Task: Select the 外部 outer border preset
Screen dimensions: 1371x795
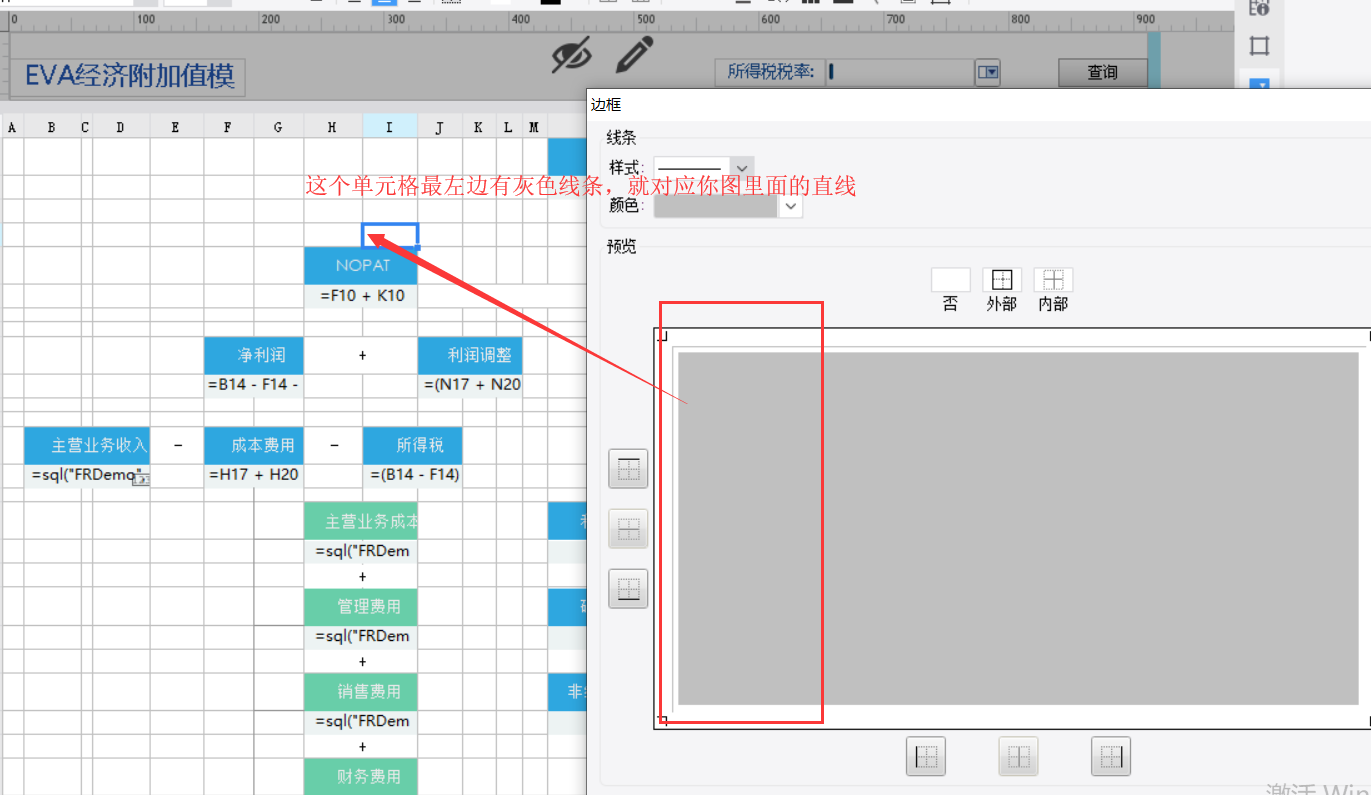Action: pyautogui.click(x=1002, y=280)
